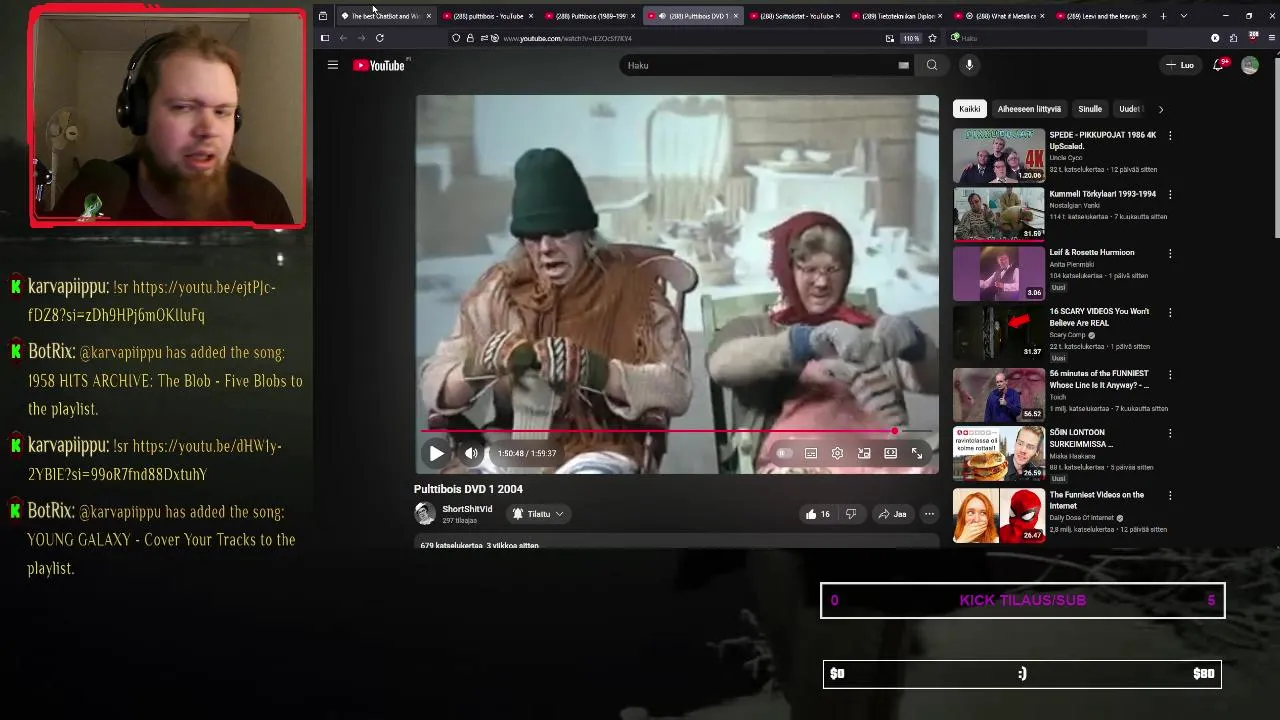Open Kummeli Törkylaari 1993-1994 video
Screen dimensions: 1280x720
coord(1102,194)
